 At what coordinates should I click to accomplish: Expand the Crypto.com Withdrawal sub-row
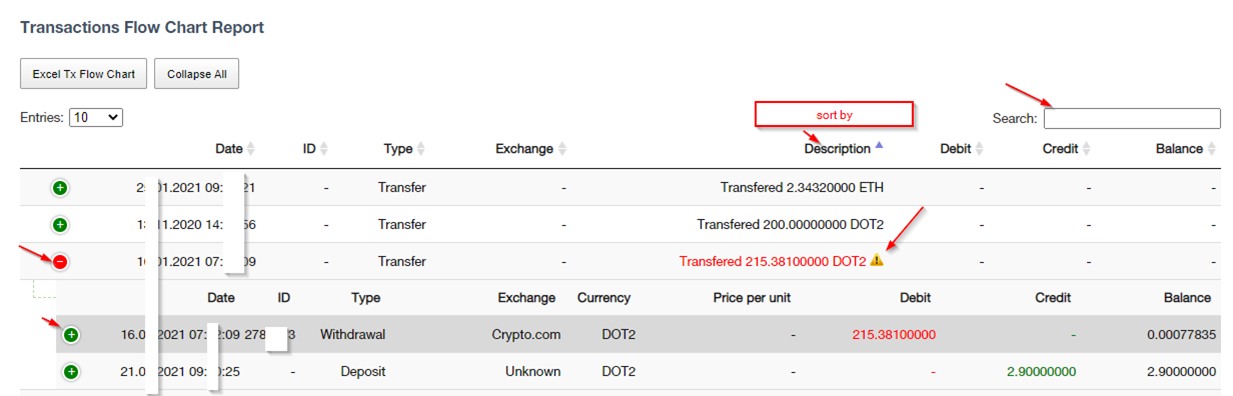(x=71, y=335)
